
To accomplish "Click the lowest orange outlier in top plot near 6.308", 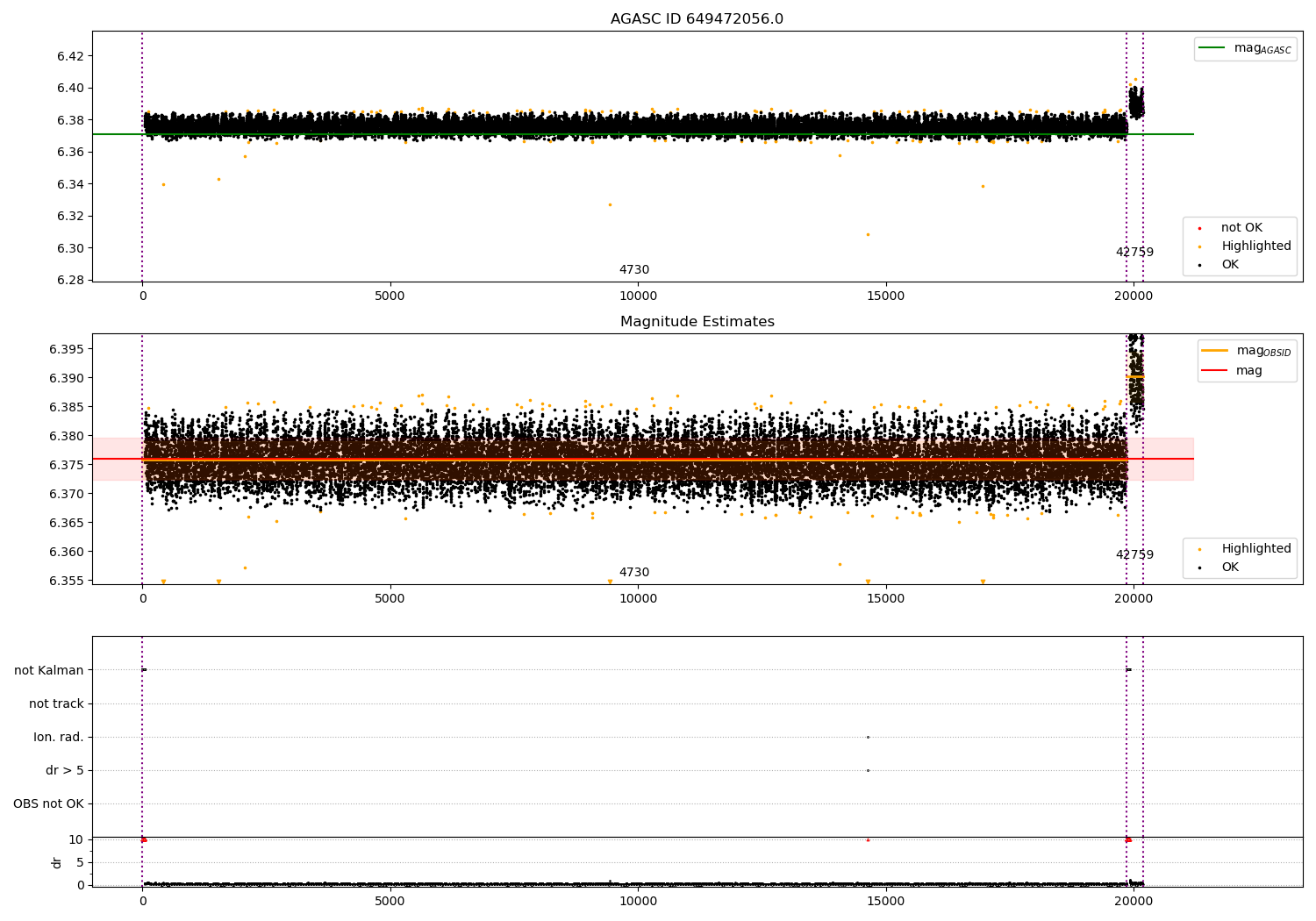I will tap(868, 234).
